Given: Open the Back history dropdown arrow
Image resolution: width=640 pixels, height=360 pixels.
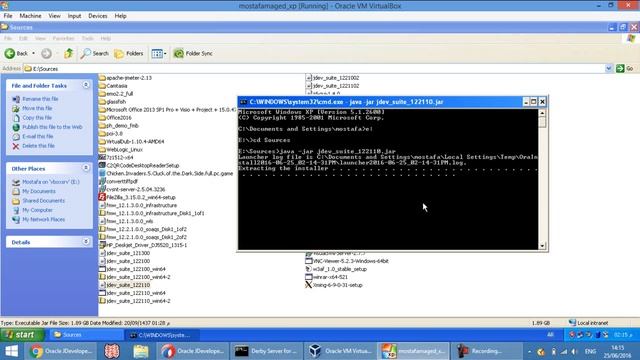Looking at the screenshot, I should (33, 53).
